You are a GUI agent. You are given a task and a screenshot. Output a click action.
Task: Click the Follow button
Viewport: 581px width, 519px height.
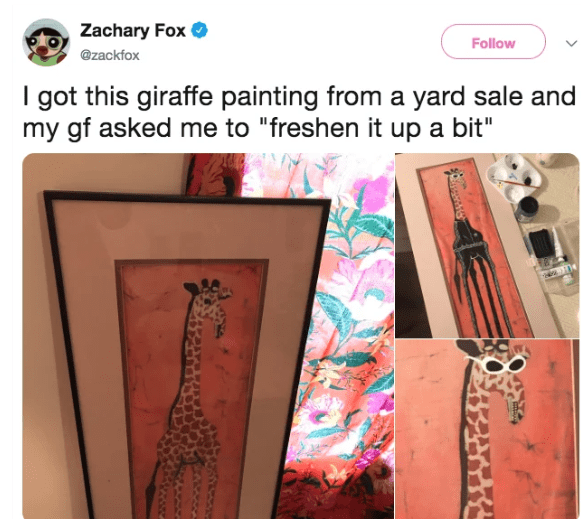pyautogui.click(x=493, y=41)
